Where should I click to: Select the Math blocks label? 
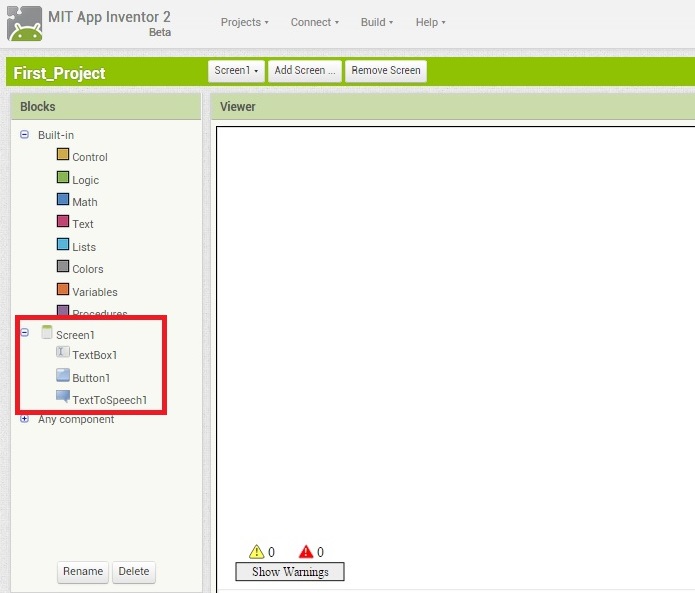tap(85, 202)
